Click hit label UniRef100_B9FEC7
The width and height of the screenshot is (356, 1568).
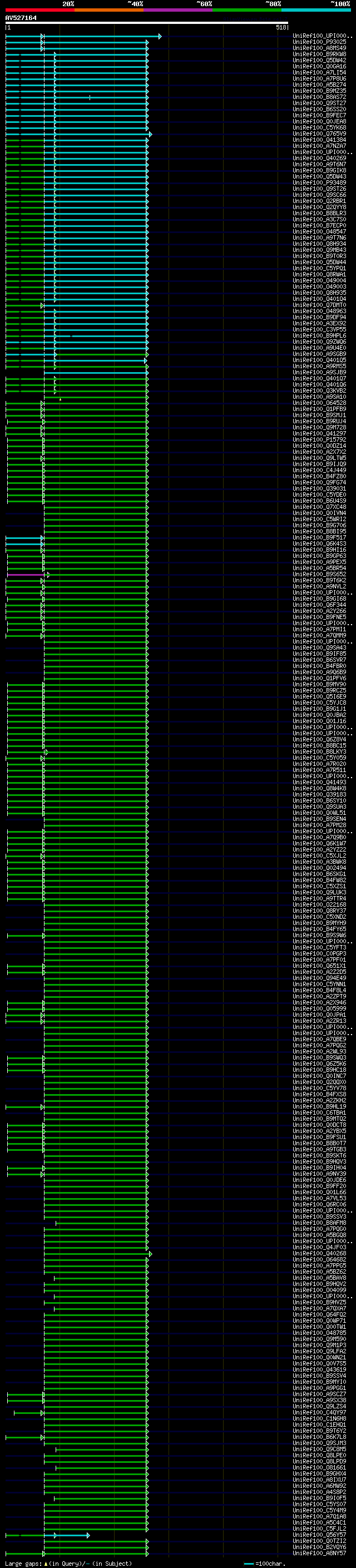(319, 115)
